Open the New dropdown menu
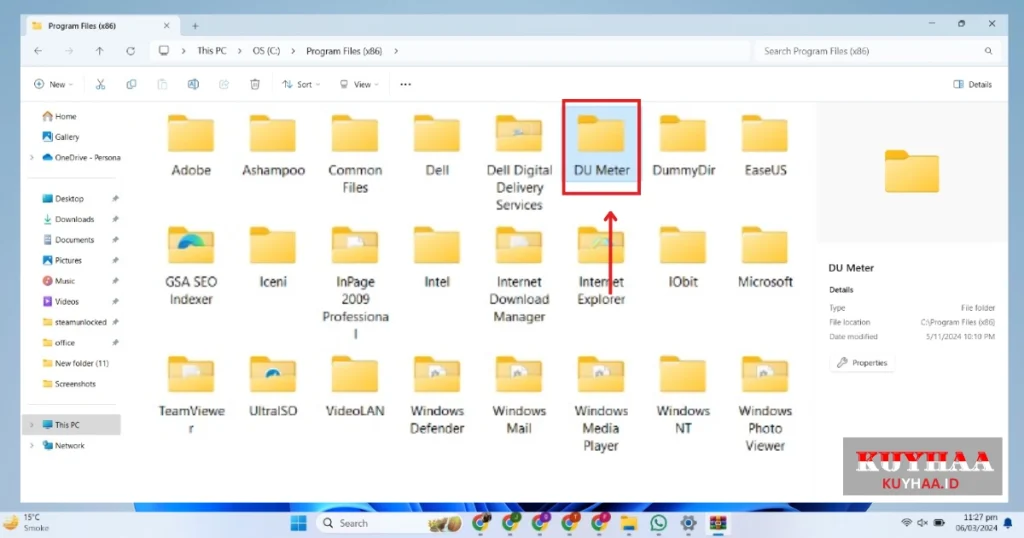Viewport: 1024px width, 538px height. [54, 84]
